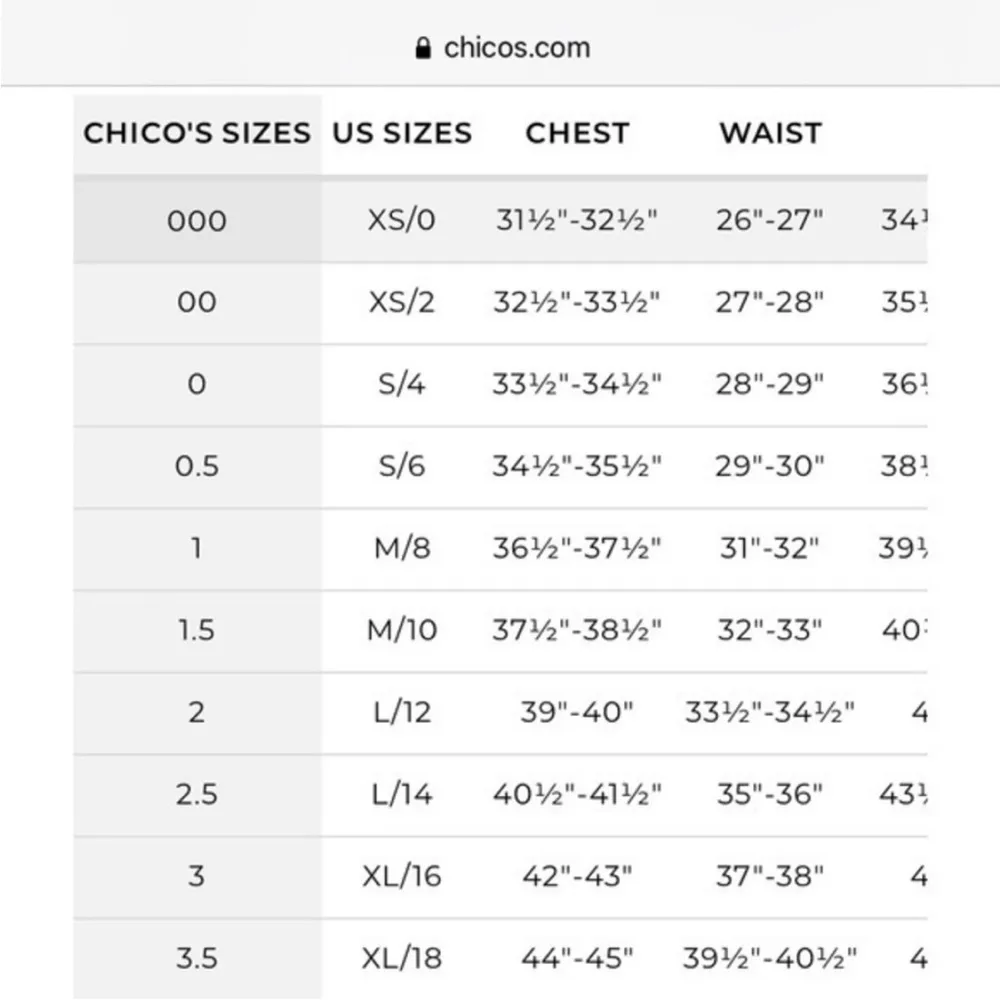Select the 000 size row cell
This screenshot has height=1000, width=1000.
tap(197, 220)
